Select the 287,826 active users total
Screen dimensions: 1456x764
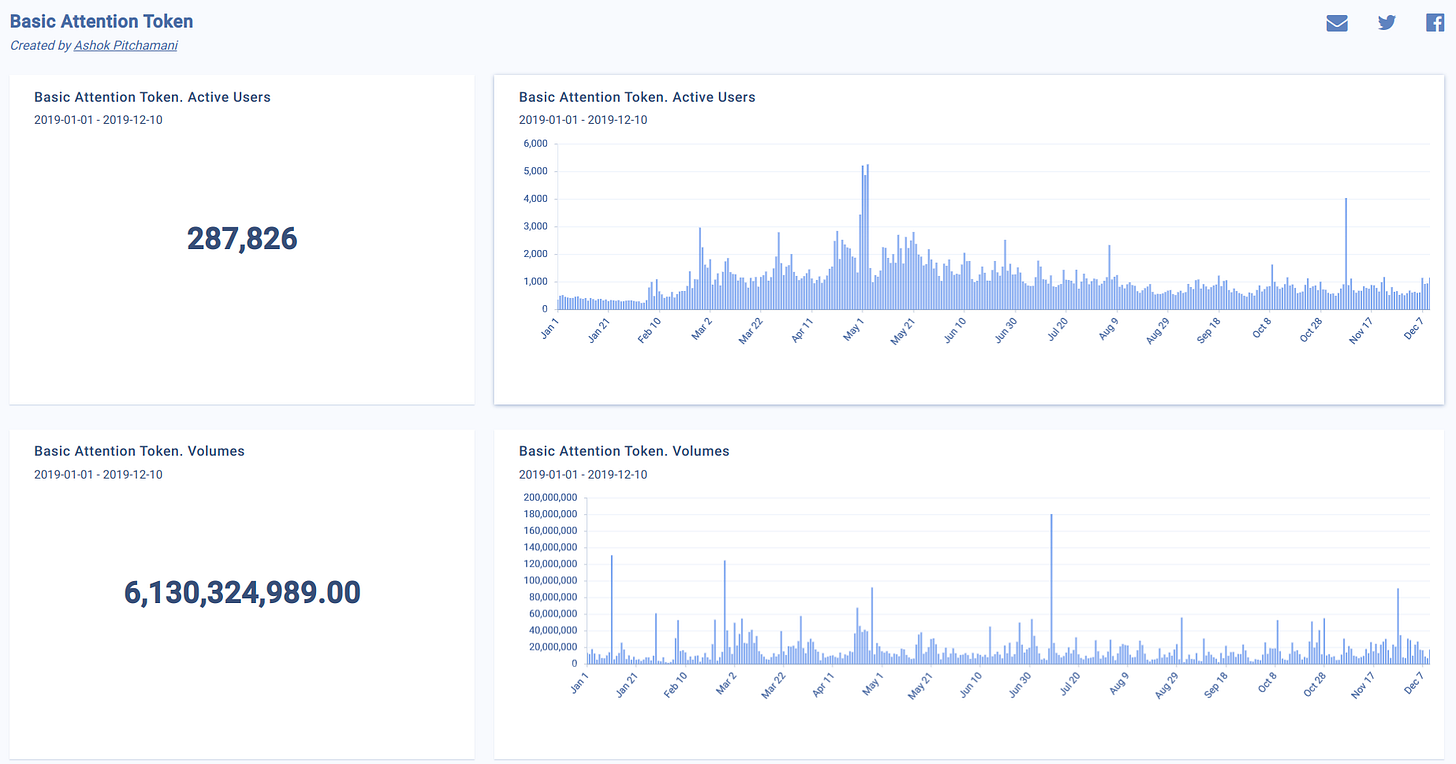pos(242,238)
